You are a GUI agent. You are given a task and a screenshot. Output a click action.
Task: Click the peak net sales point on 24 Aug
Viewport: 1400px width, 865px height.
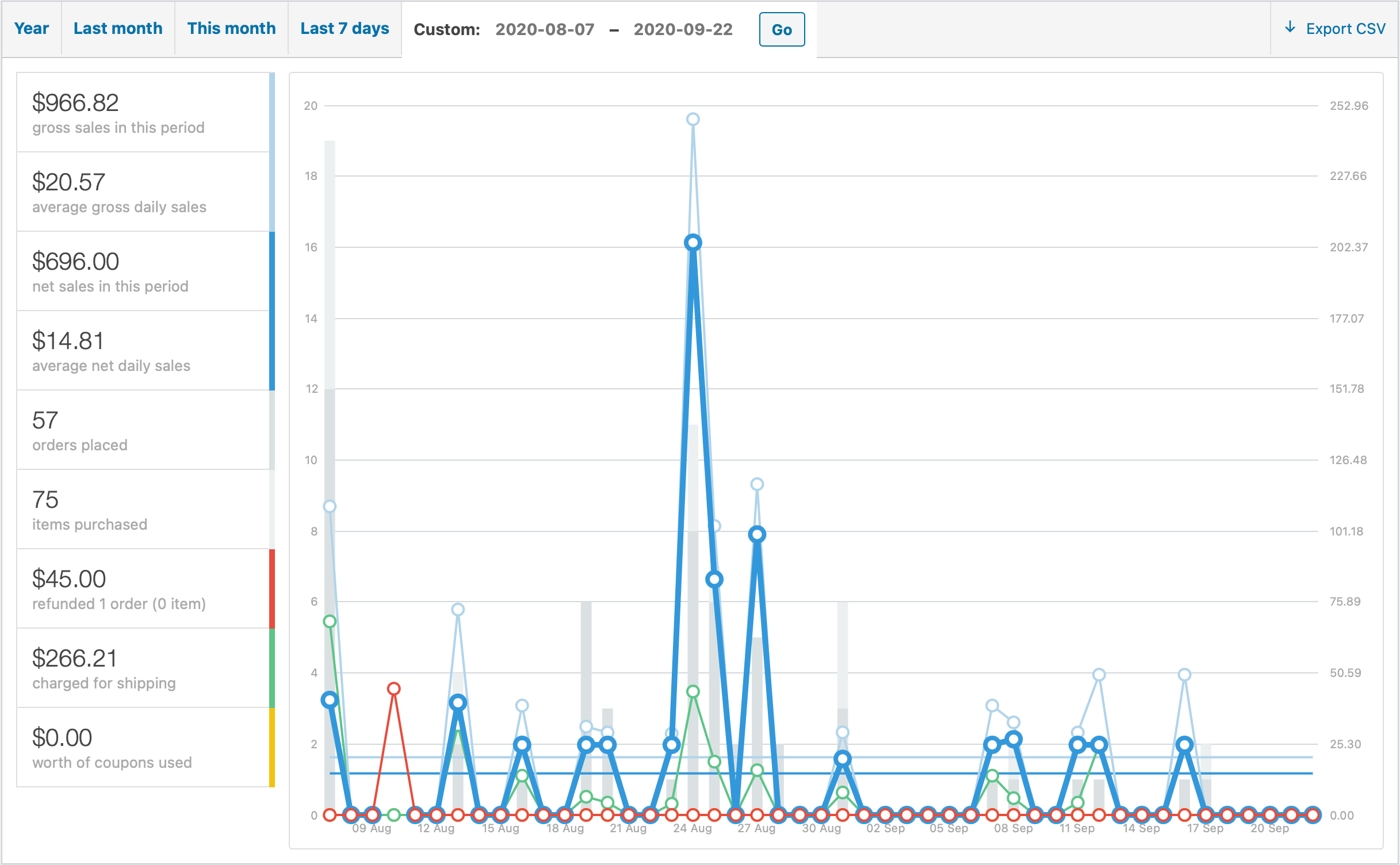click(693, 243)
